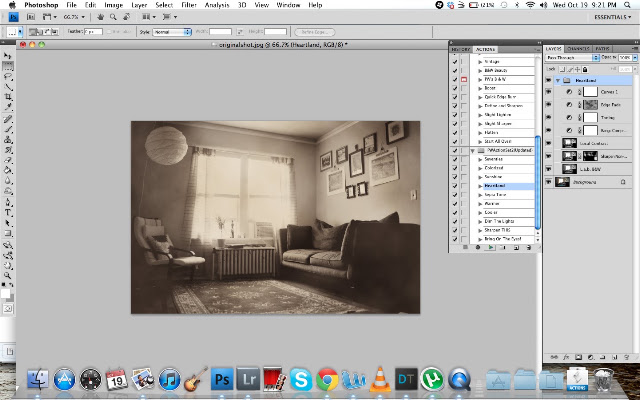Viewport: 640px width, 400px height.
Task: Collapse the Heartland layer group
Action: 558,80
